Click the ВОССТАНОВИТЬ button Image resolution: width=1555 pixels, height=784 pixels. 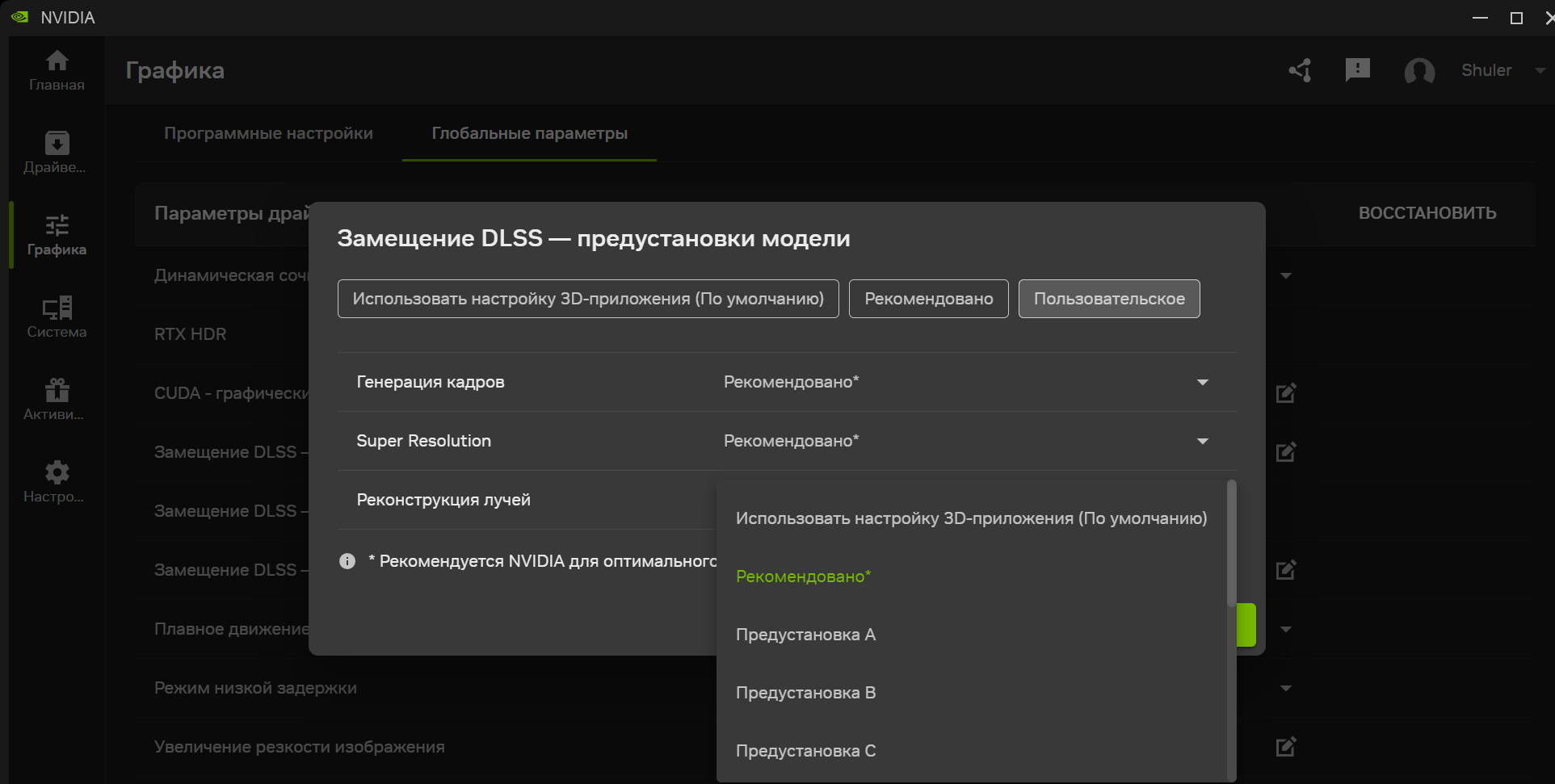(1427, 213)
